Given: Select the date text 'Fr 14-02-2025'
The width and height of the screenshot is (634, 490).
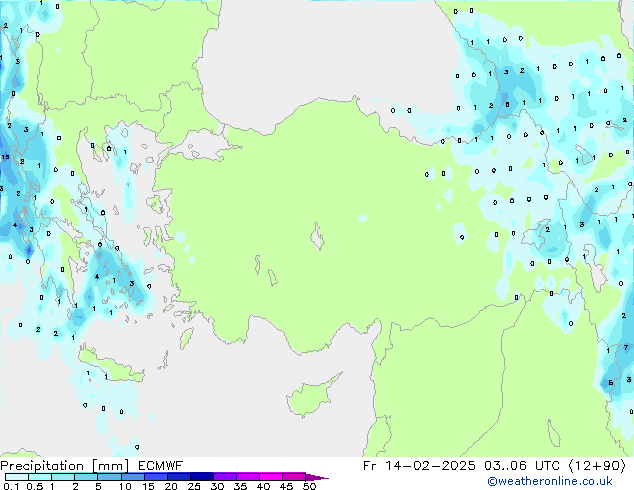Looking at the screenshot, I should click(419, 466).
